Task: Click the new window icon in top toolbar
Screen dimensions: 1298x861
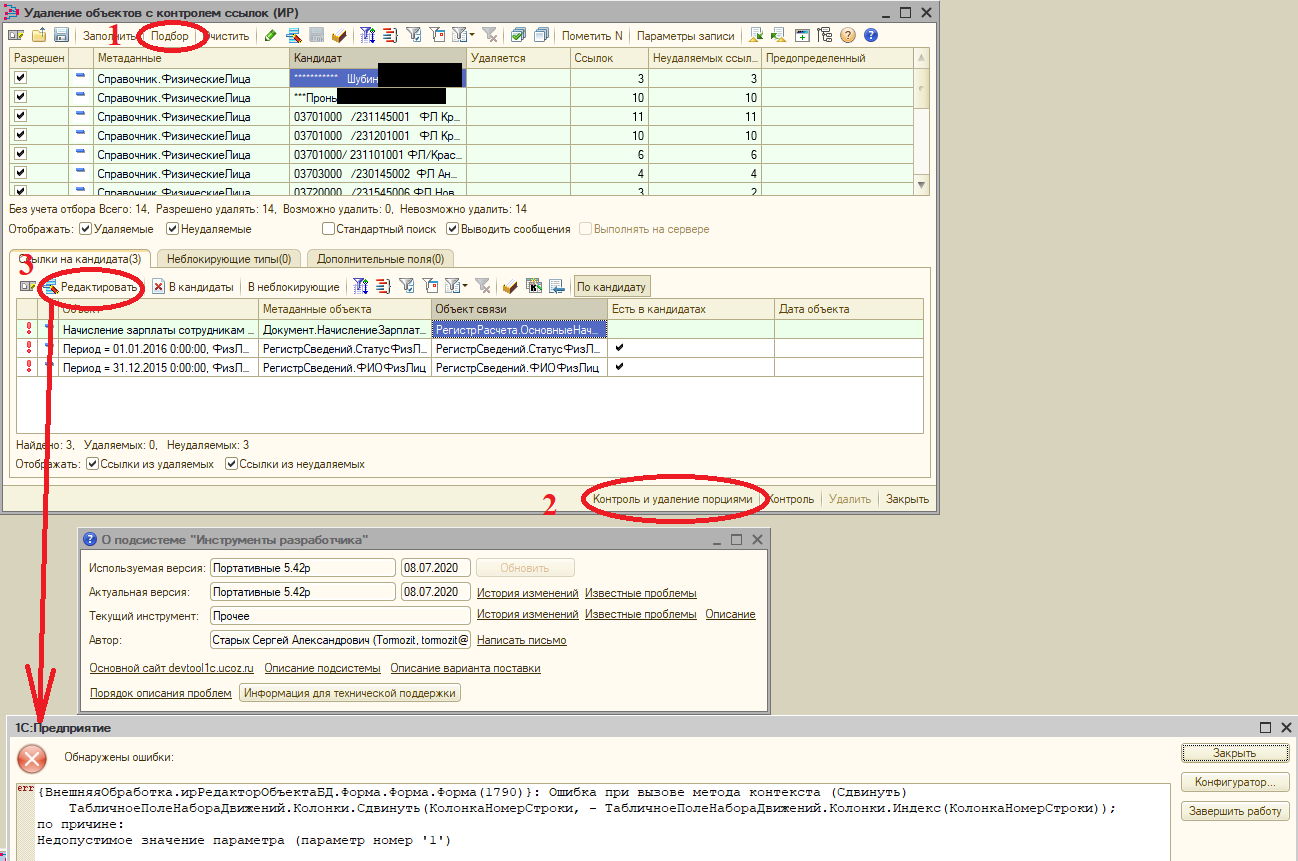Action: coord(802,35)
